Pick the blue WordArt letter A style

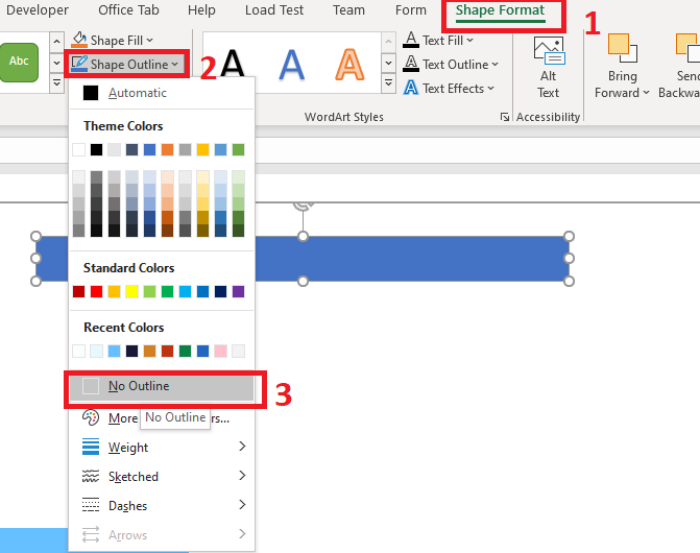292,65
